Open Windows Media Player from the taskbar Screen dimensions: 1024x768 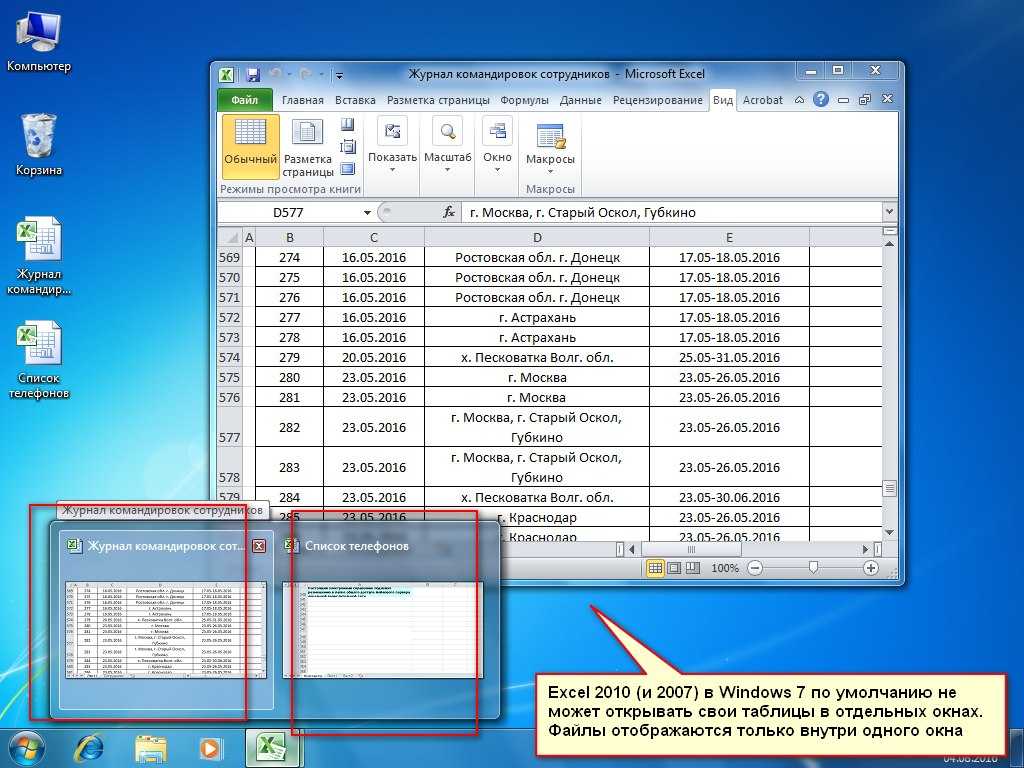pyautogui.click(x=210, y=748)
